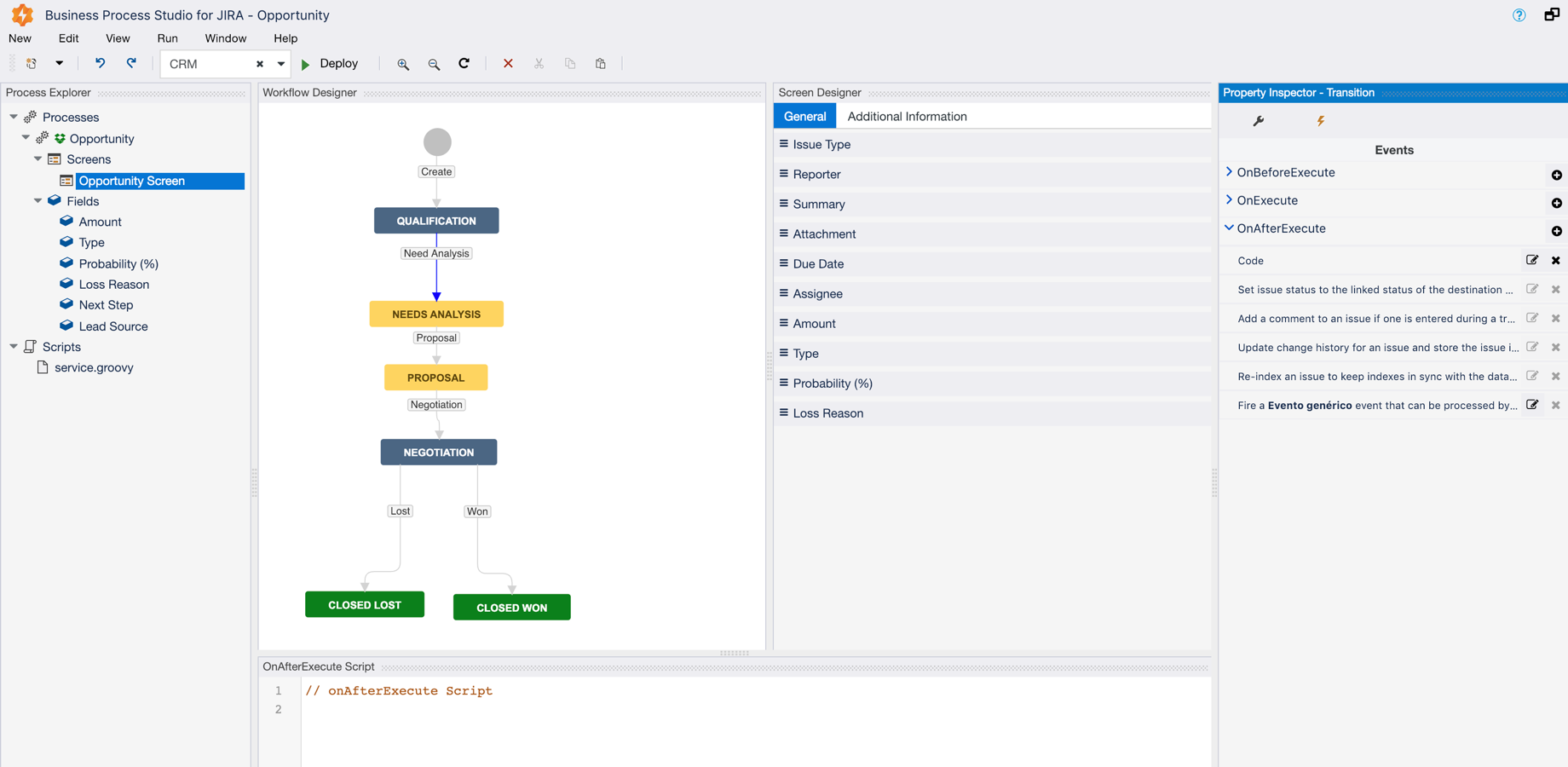Viewport: 1568px width, 767px height.
Task: Collapse the Processes tree node
Action: point(14,117)
